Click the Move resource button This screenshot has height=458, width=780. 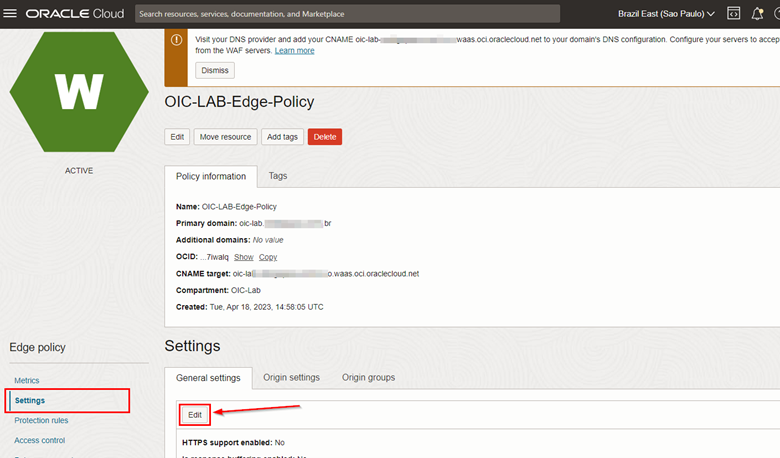tap(225, 137)
